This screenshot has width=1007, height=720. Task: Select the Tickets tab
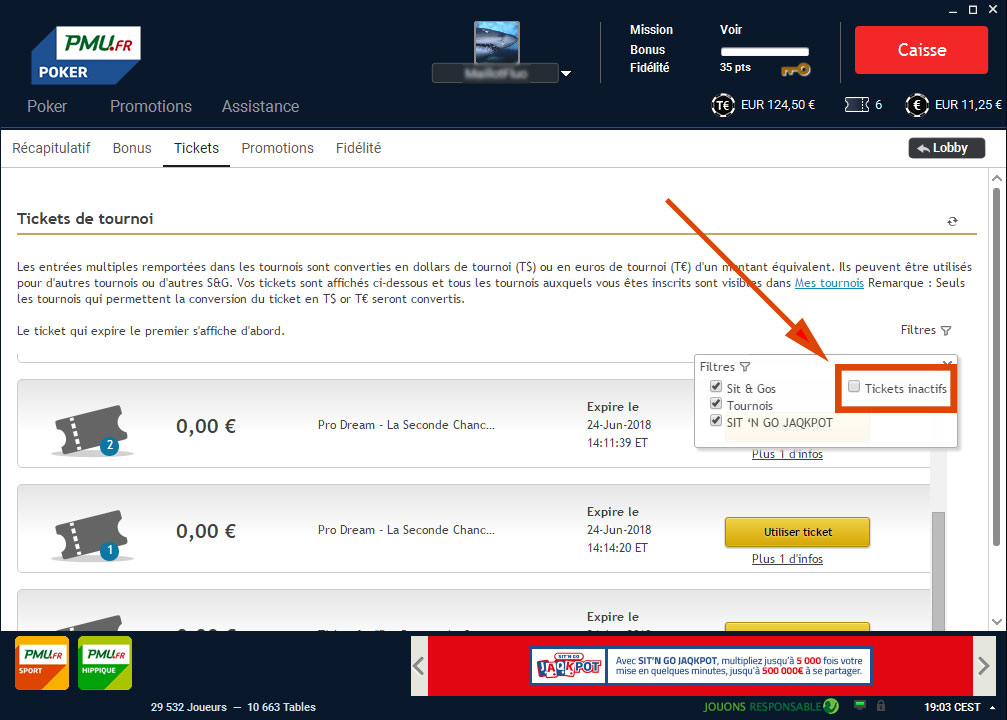click(x=197, y=148)
